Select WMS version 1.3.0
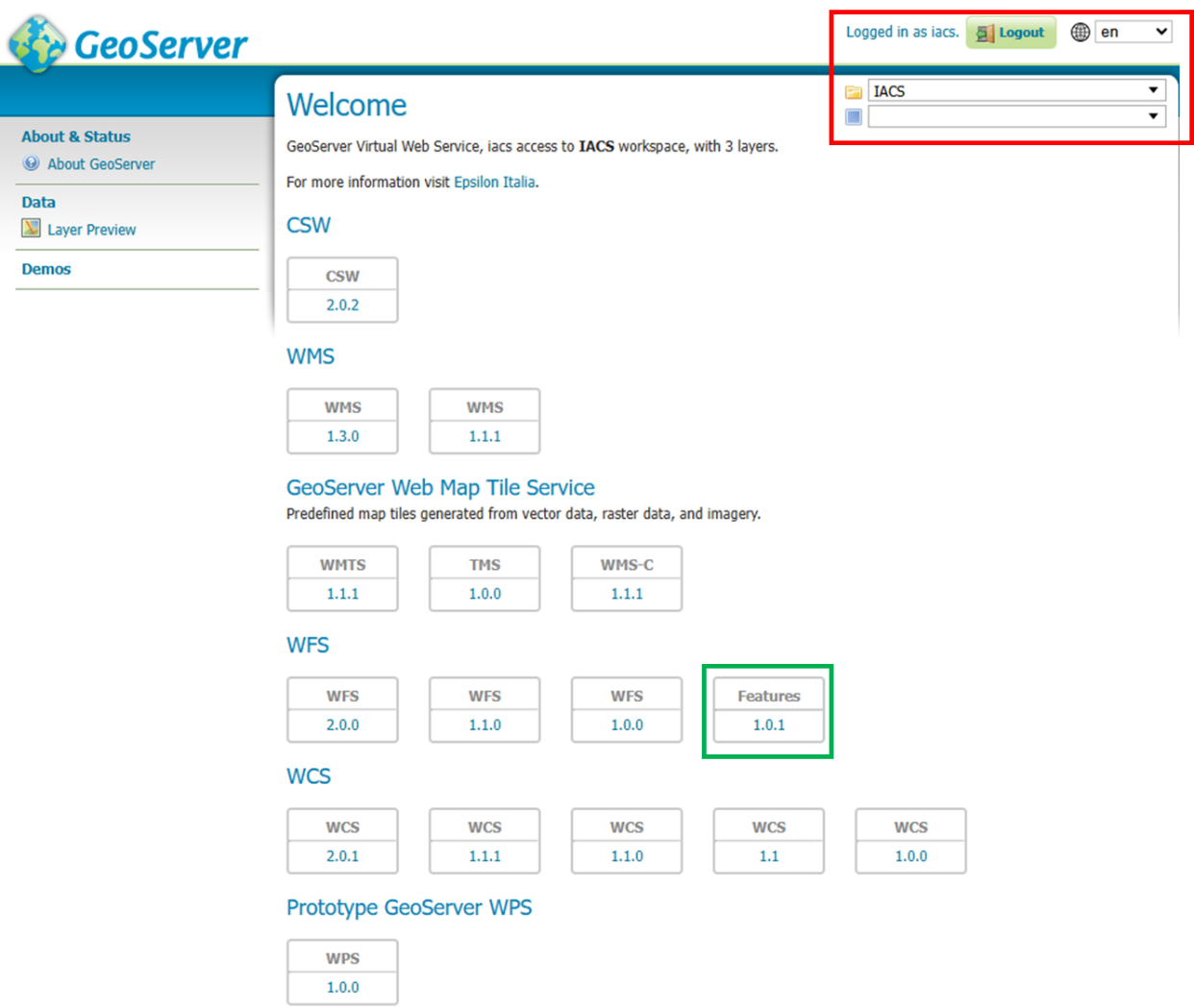This screenshot has height=1008, width=1194. [342, 436]
